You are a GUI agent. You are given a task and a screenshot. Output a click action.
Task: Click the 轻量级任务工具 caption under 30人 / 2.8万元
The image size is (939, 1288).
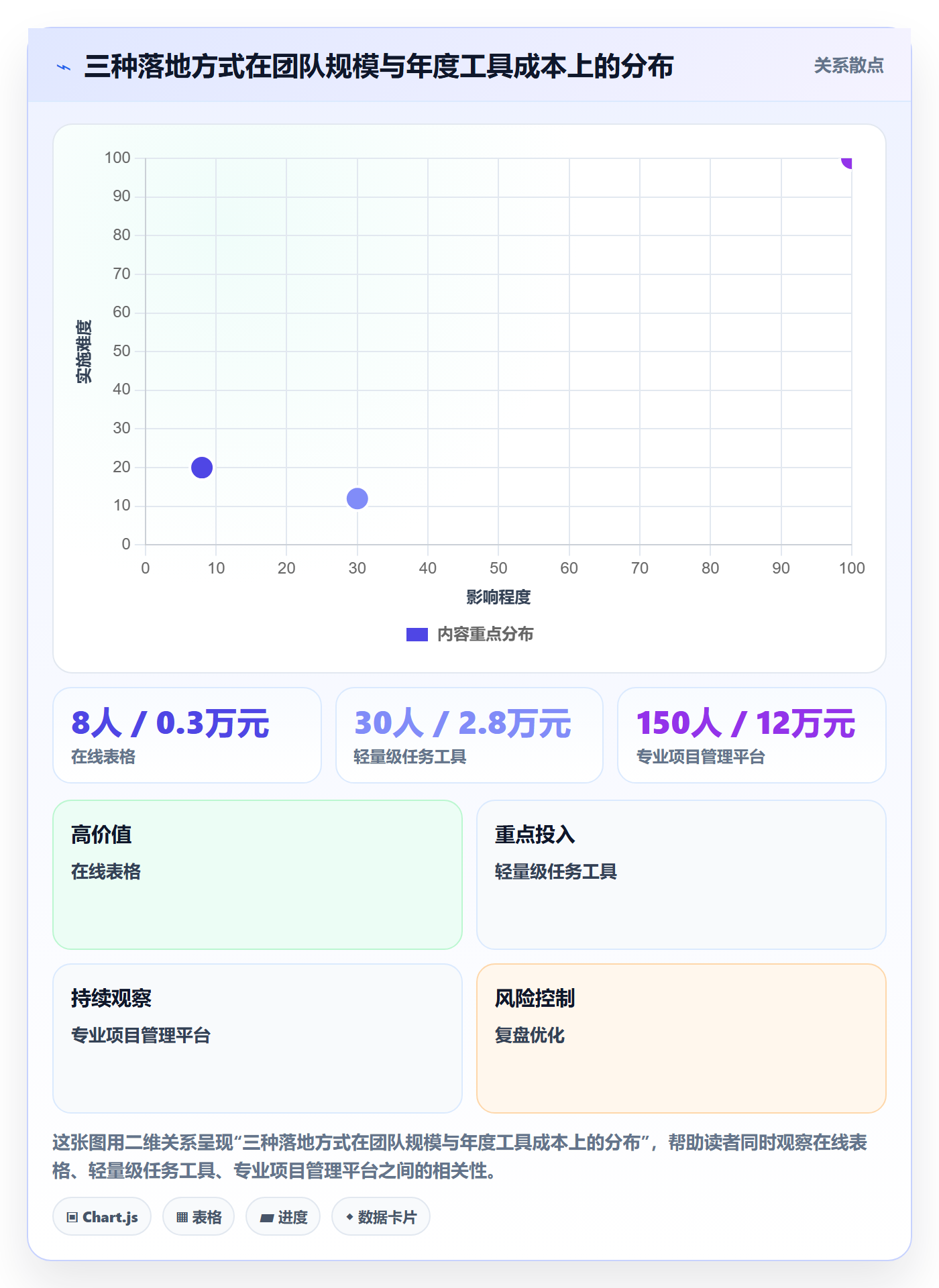(410, 757)
